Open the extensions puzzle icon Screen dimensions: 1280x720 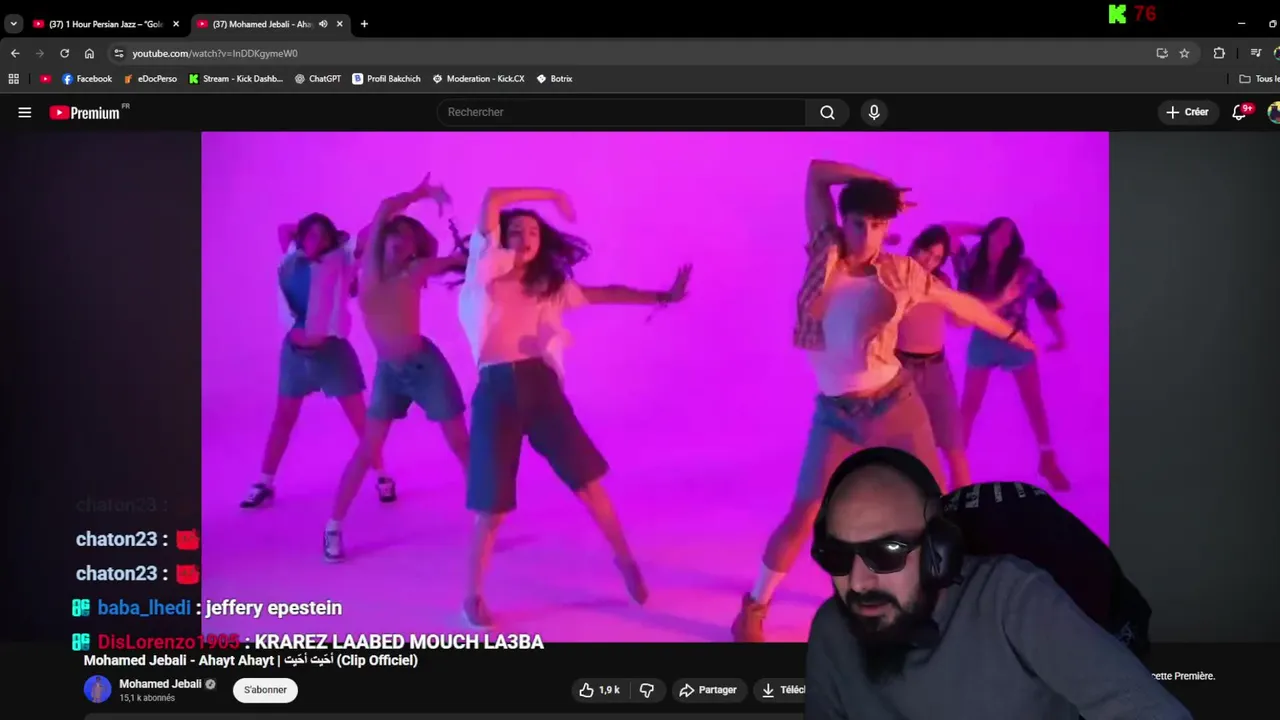click(1219, 53)
